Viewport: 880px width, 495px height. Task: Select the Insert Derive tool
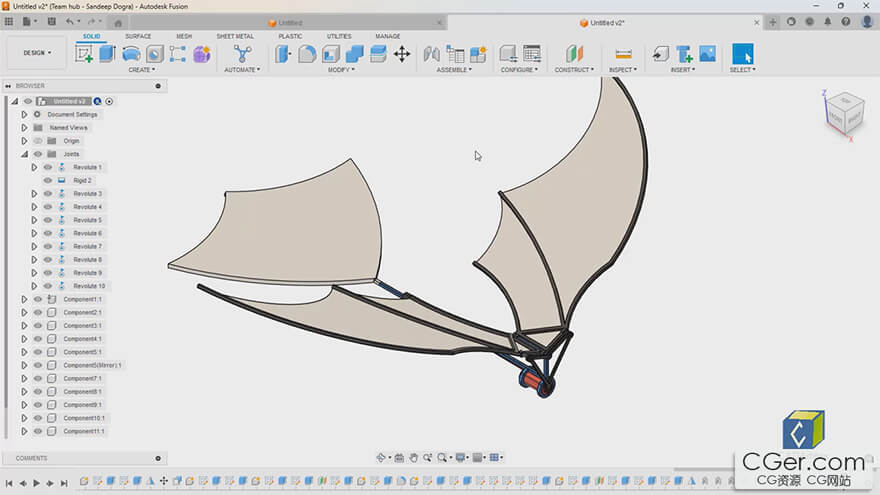click(661, 54)
